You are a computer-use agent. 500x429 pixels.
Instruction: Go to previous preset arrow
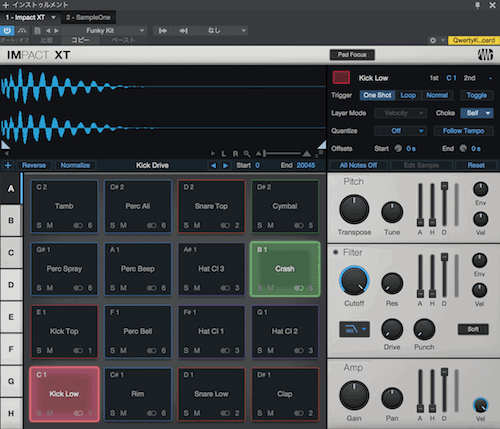[x=48, y=31]
